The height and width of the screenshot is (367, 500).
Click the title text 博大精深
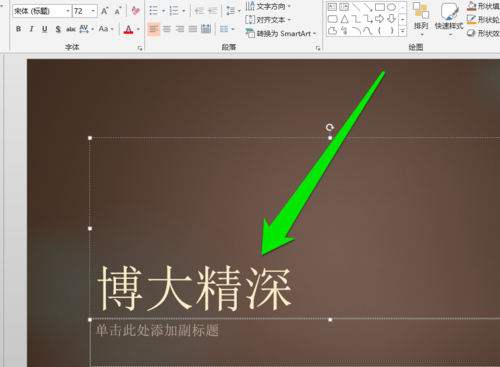coord(194,288)
